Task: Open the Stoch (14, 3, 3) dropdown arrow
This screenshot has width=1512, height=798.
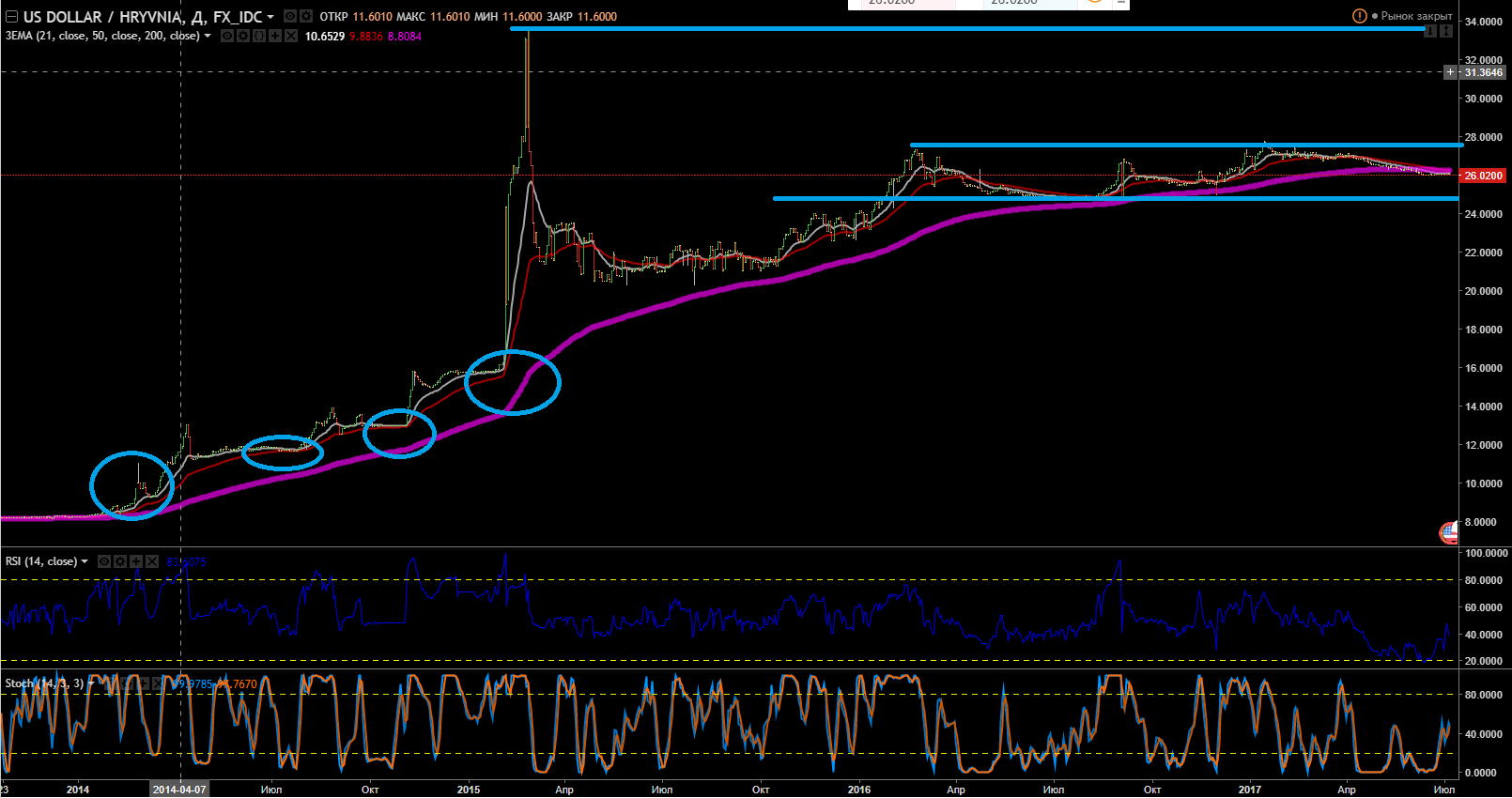Action: click(91, 683)
